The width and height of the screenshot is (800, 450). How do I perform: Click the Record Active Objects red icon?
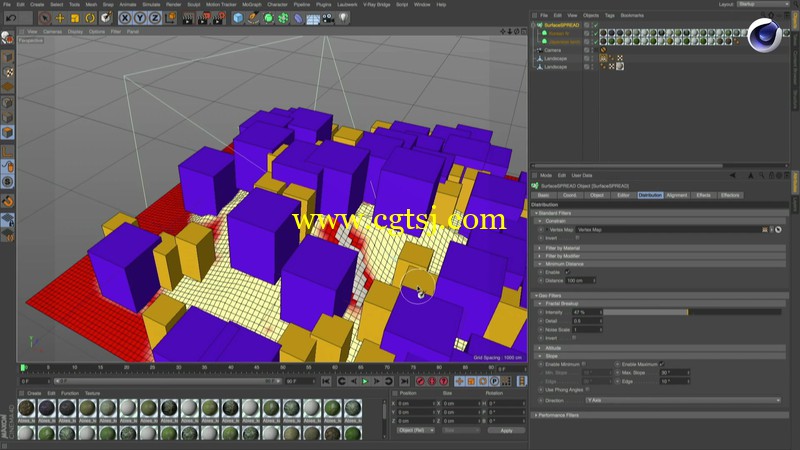pos(420,381)
